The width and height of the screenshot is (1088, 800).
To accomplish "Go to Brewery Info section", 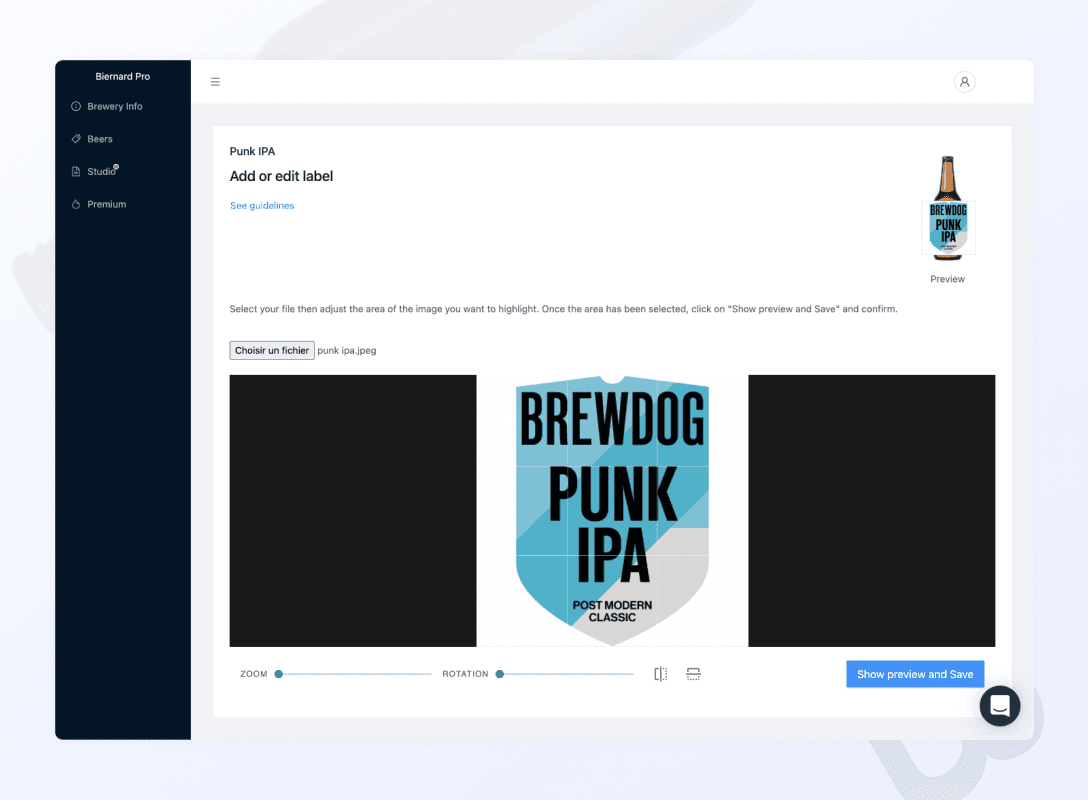I will tap(114, 106).
